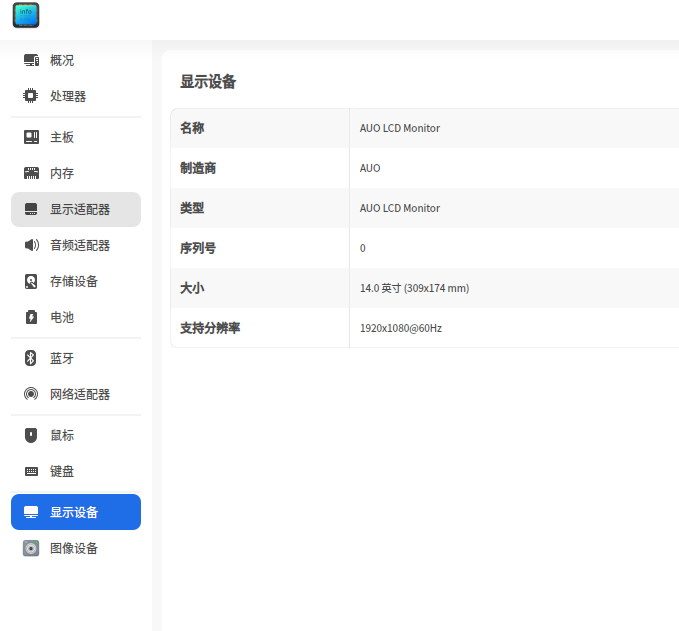
Task: Select 内存 in the sidebar
Action: (76, 173)
